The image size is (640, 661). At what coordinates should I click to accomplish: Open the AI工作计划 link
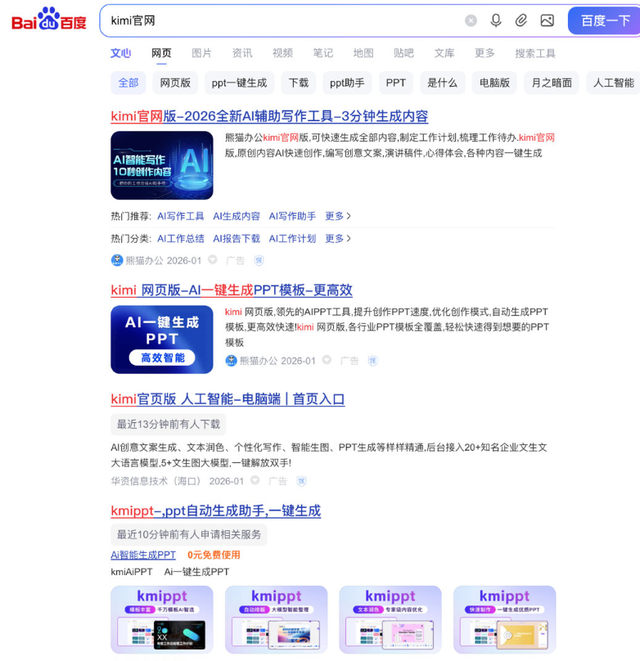(x=292, y=239)
